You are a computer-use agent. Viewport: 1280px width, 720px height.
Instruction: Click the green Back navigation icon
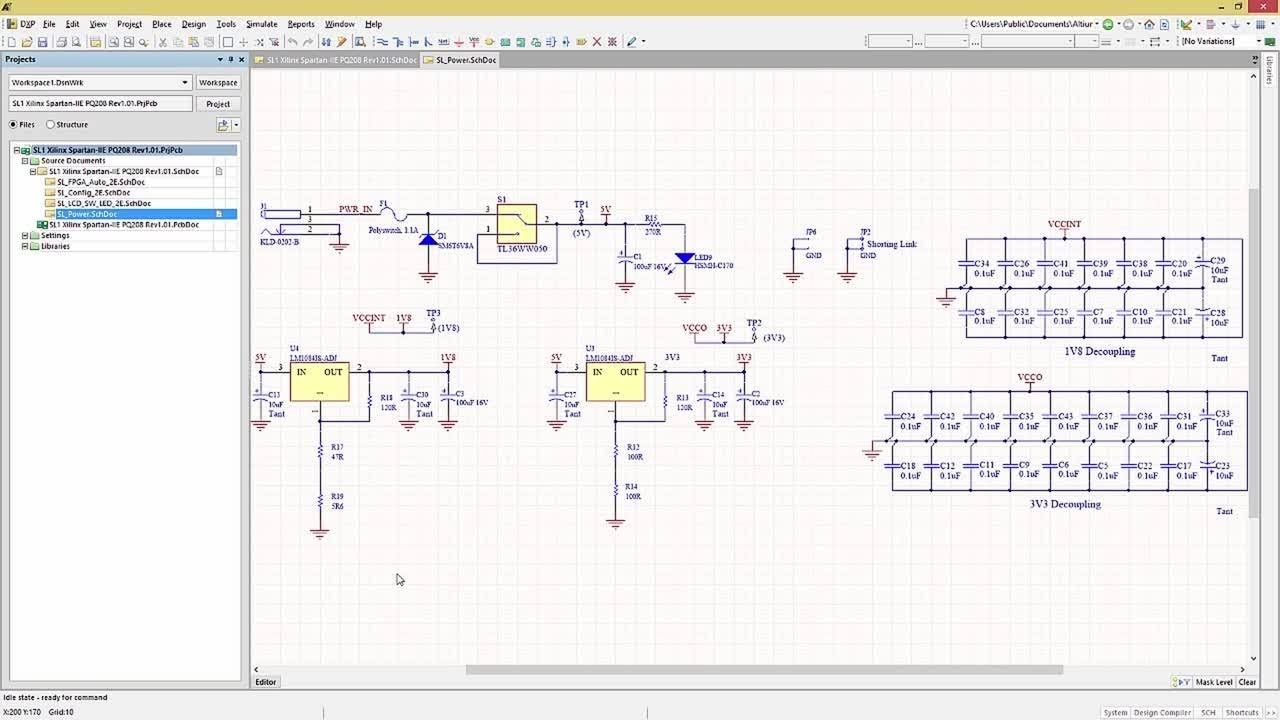click(1108, 24)
